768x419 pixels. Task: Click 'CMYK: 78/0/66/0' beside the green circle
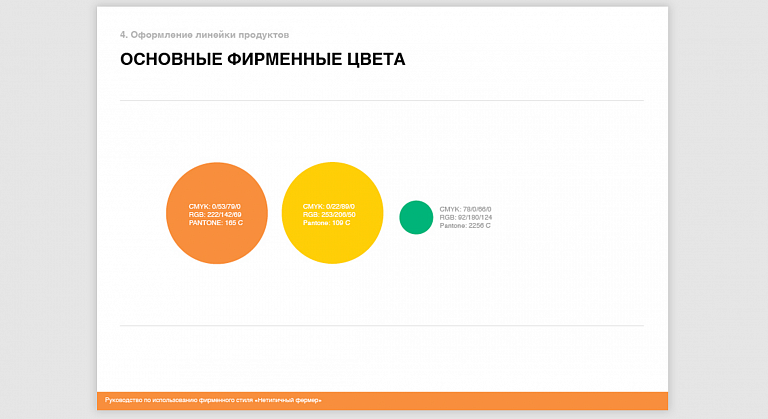pyautogui.click(x=465, y=209)
